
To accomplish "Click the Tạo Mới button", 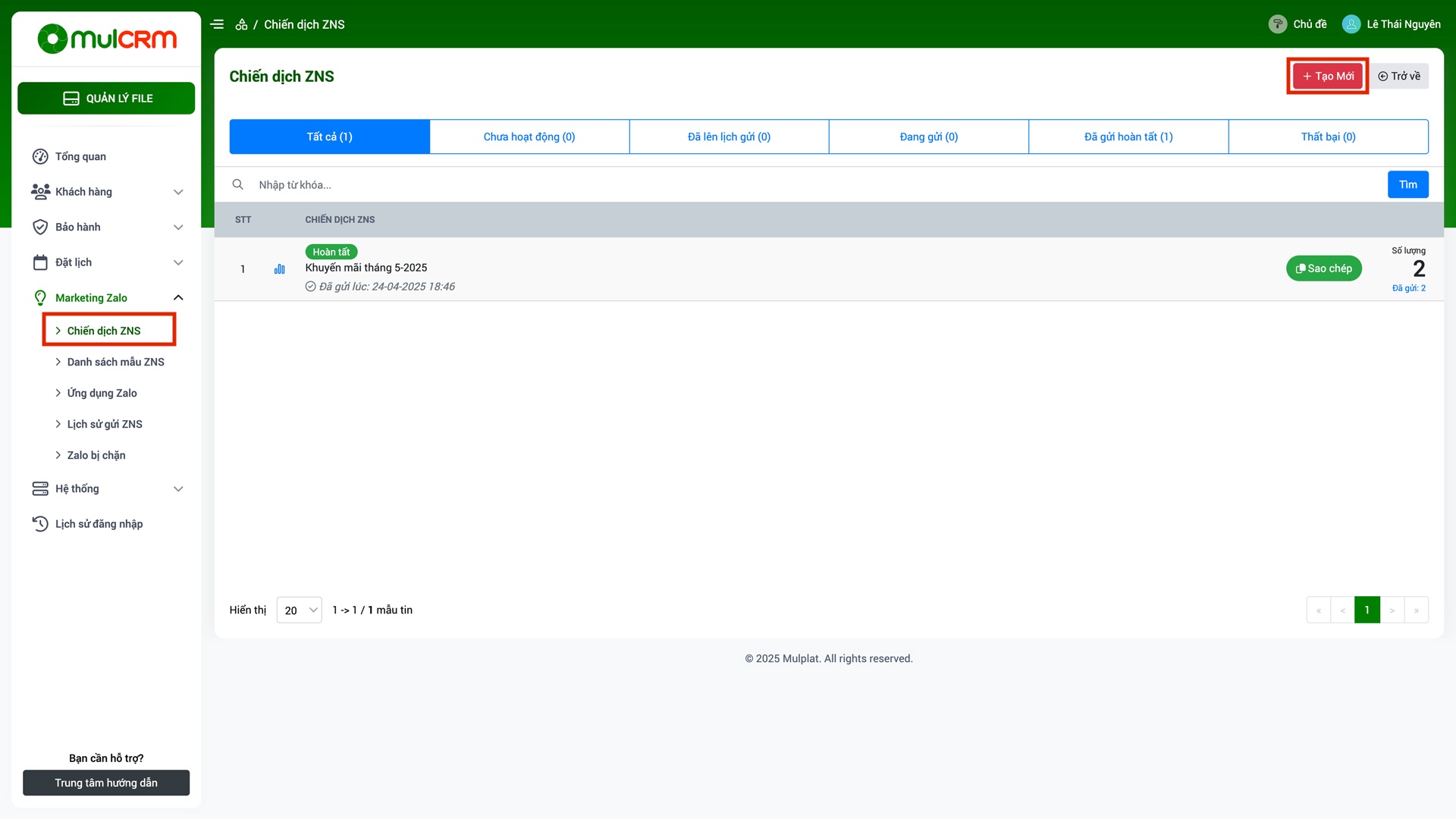I will (x=1328, y=76).
